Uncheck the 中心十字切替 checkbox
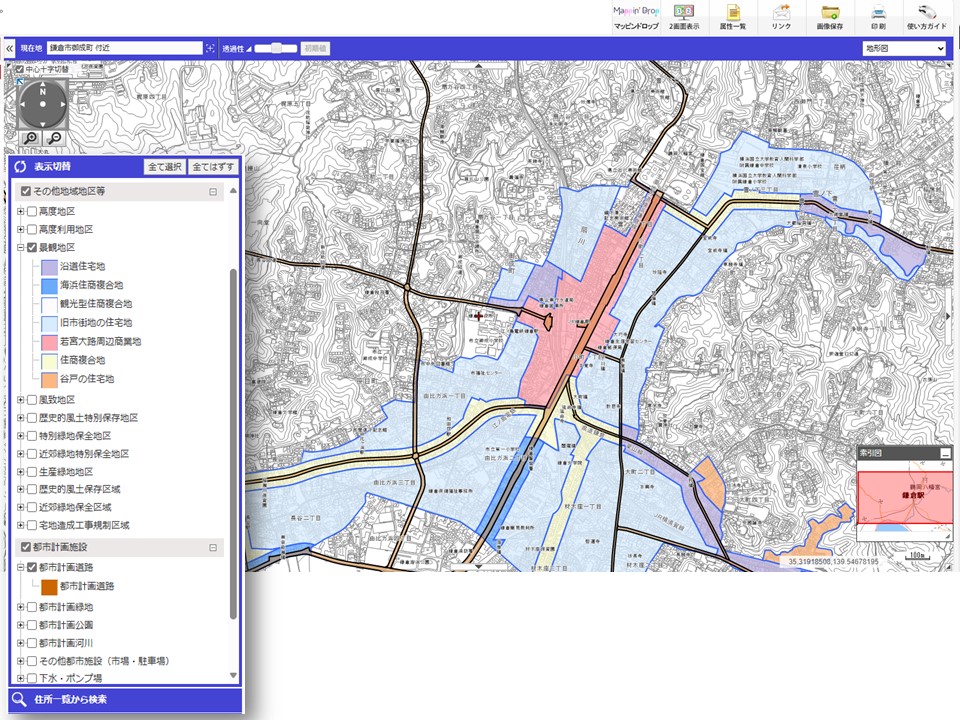The width and height of the screenshot is (960, 720). pos(21,70)
